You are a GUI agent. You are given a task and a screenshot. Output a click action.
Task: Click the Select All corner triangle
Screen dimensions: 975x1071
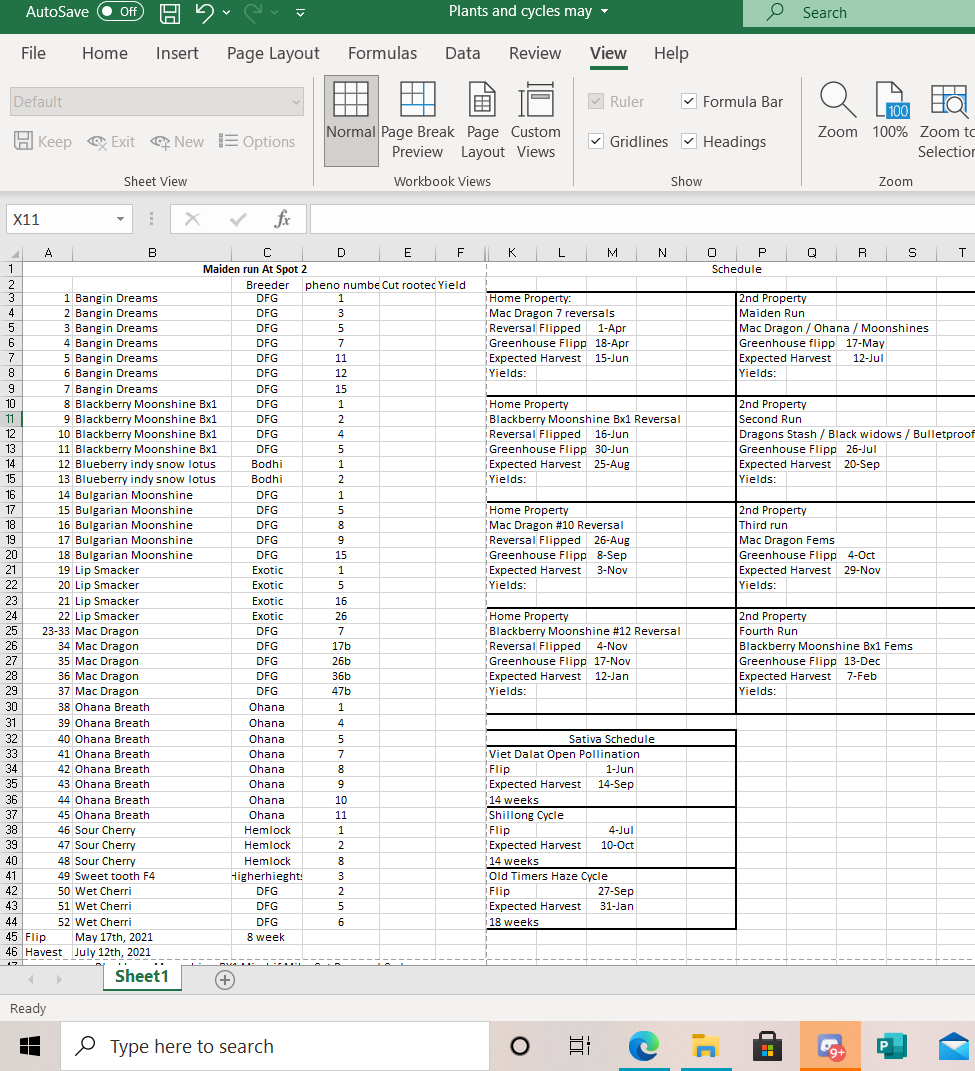(x=14, y=253)
